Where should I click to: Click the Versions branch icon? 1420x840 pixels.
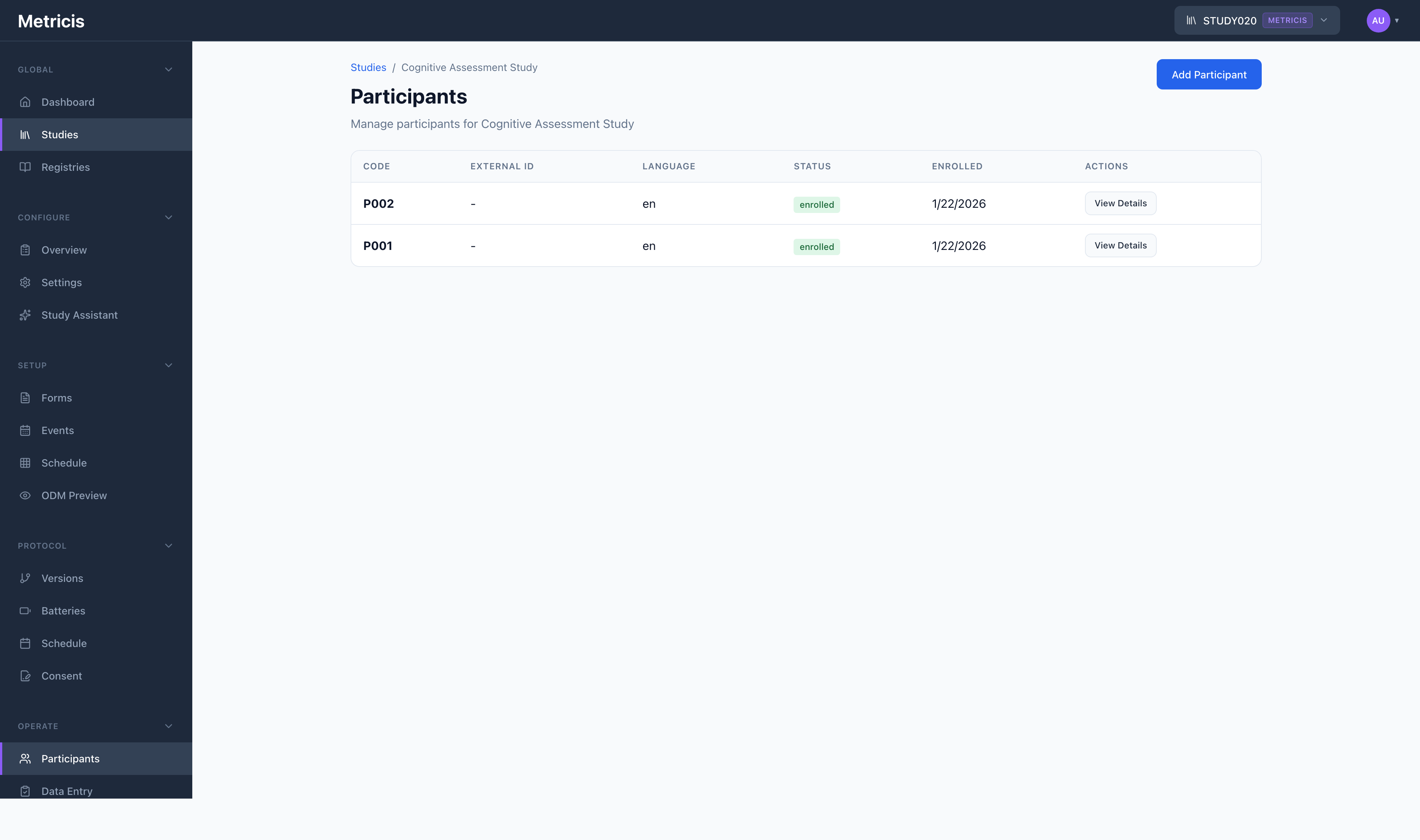25,579
